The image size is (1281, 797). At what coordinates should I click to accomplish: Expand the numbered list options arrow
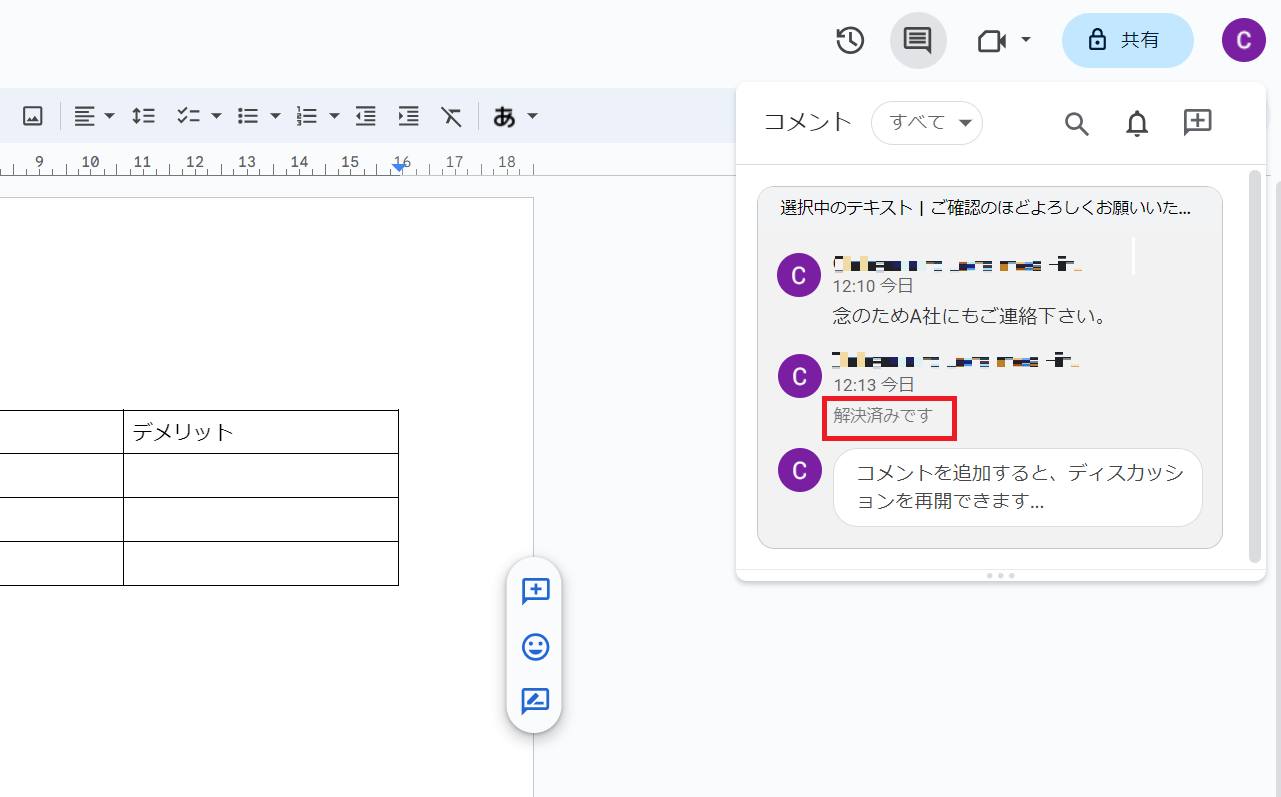334,116
